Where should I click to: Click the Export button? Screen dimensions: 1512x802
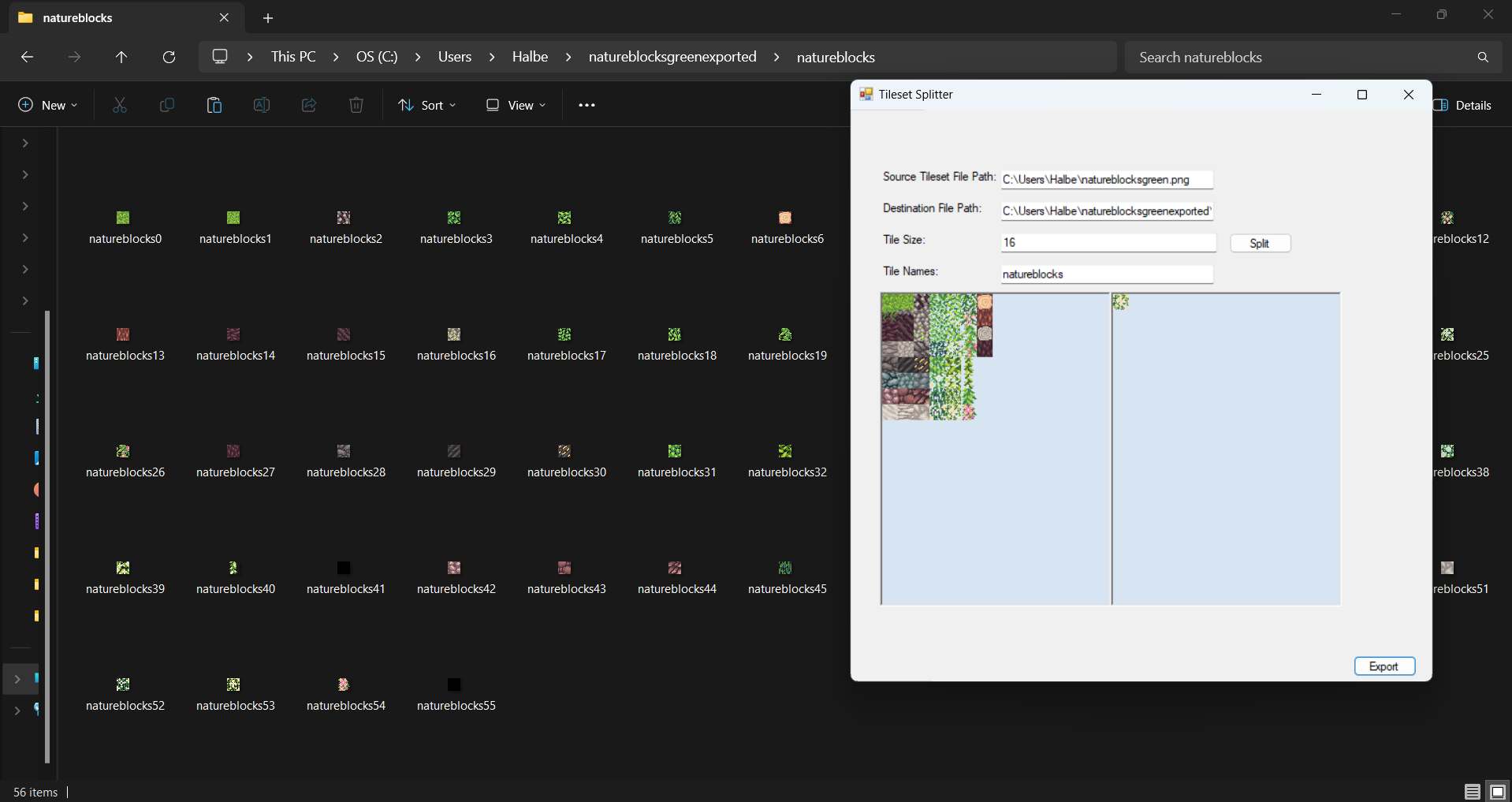click(1384, 666)
